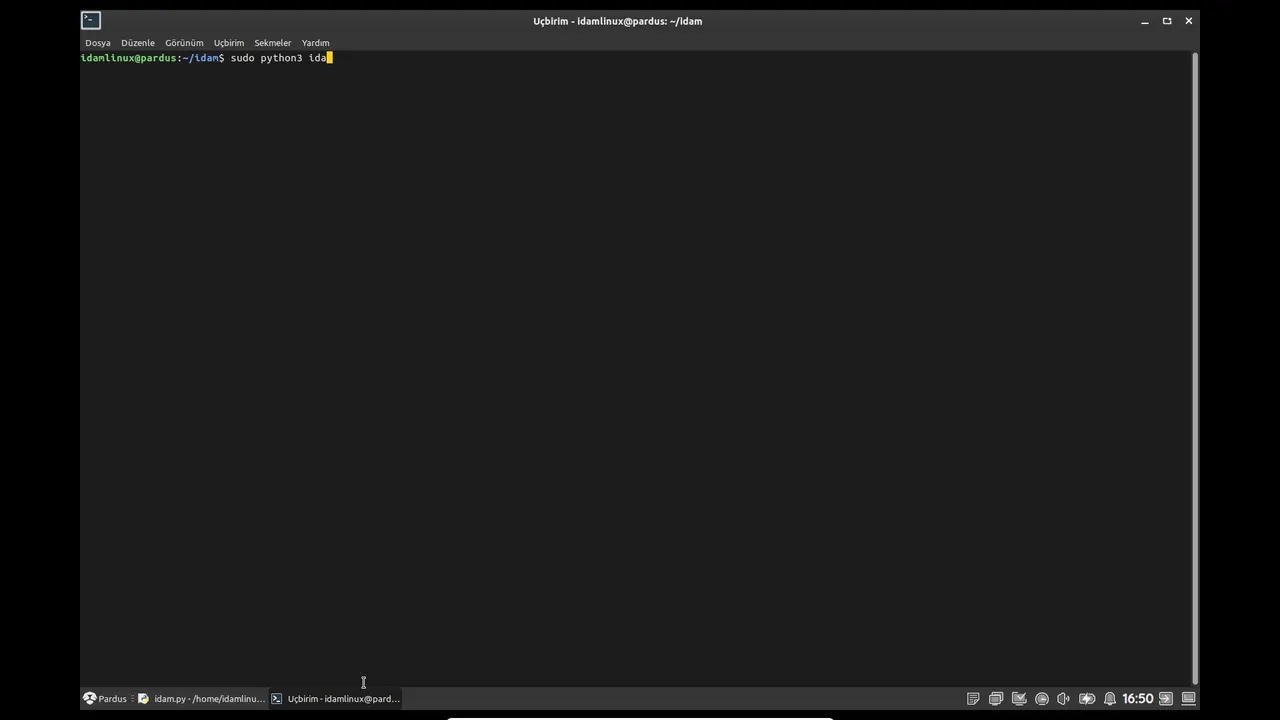The width and height of the screenshot is (1280, 720).
Task: Open the Sekmeler menu
Action: coord(272,43)
